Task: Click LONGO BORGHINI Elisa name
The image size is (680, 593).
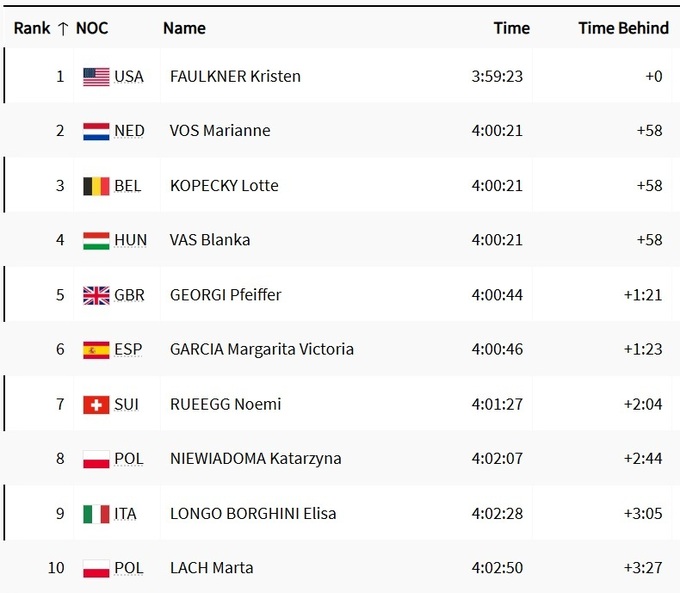Action: tap(253, 514)
